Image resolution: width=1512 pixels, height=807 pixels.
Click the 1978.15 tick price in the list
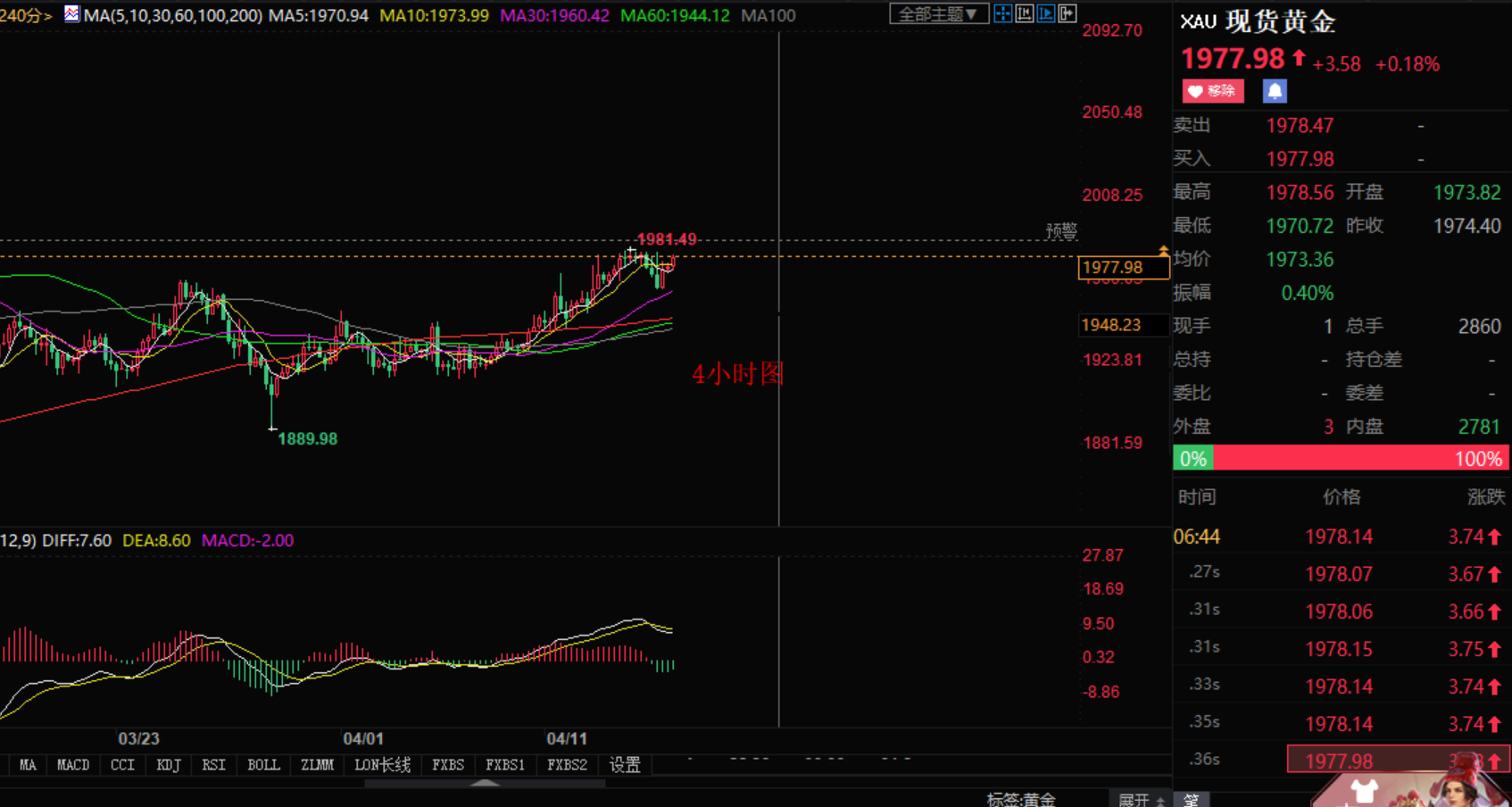pos(1339,649)
